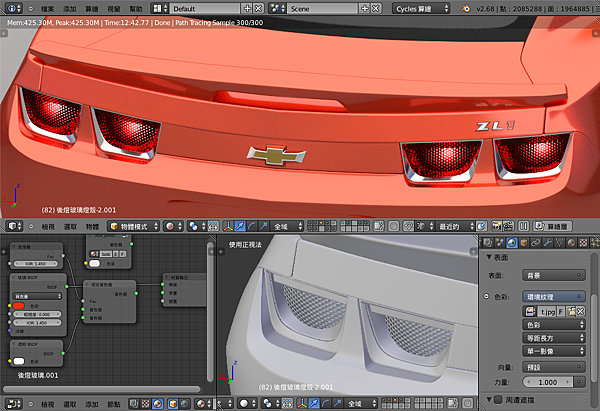
Task: Open the 物體模式 mode dropdown
Action: pyautogui.click(x=134, y=227)
